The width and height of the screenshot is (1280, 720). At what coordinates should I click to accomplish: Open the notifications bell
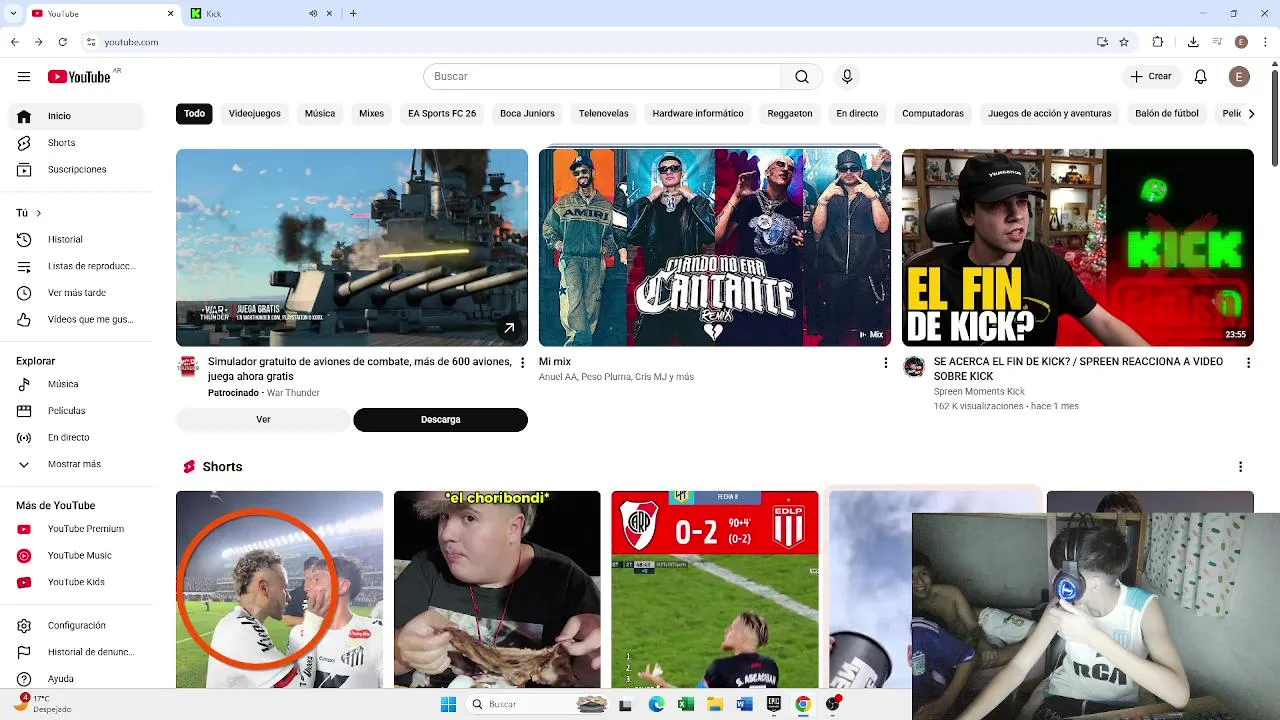click(1201, 77)
